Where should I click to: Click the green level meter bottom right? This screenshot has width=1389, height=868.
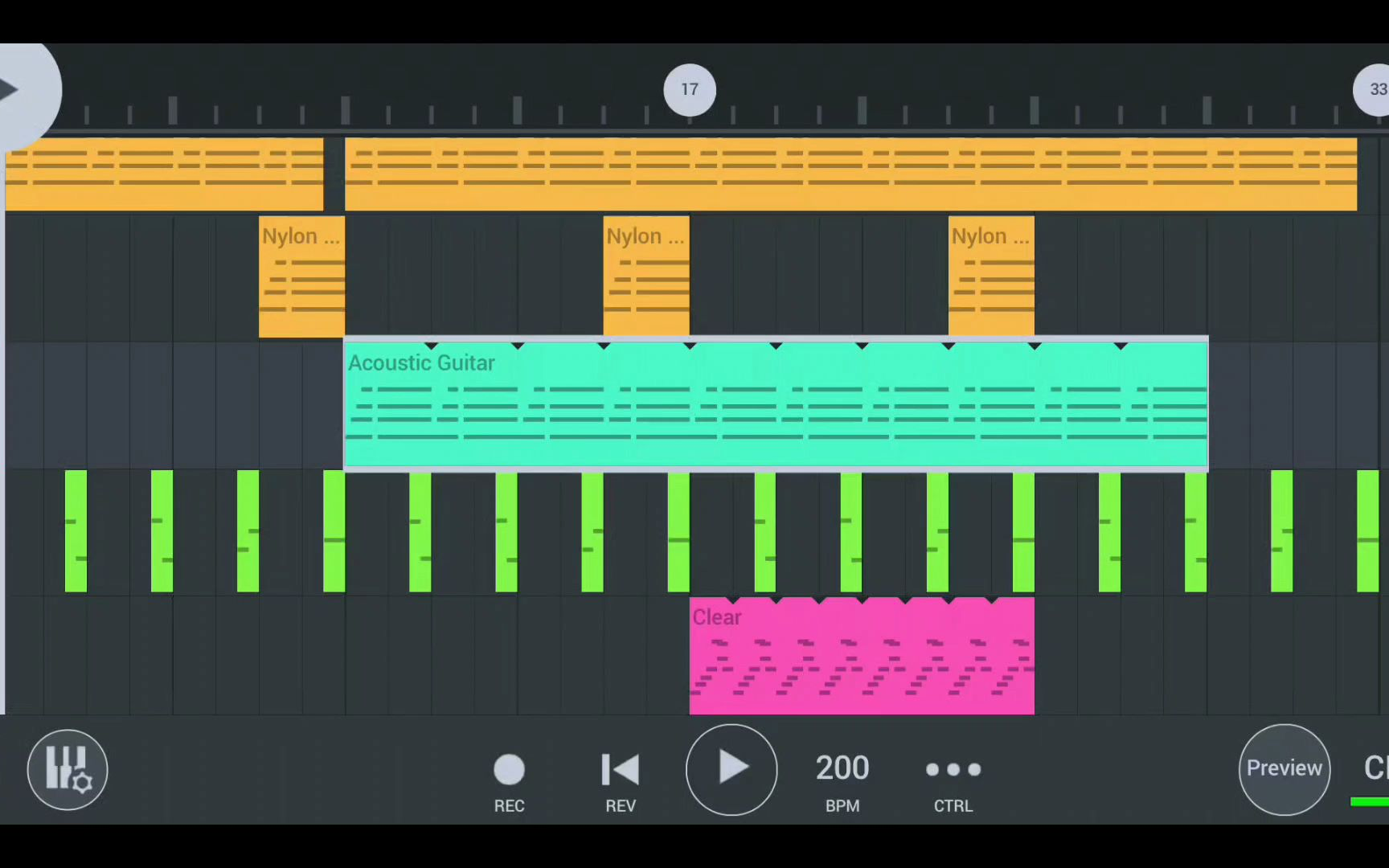[x=1370, y=801]
